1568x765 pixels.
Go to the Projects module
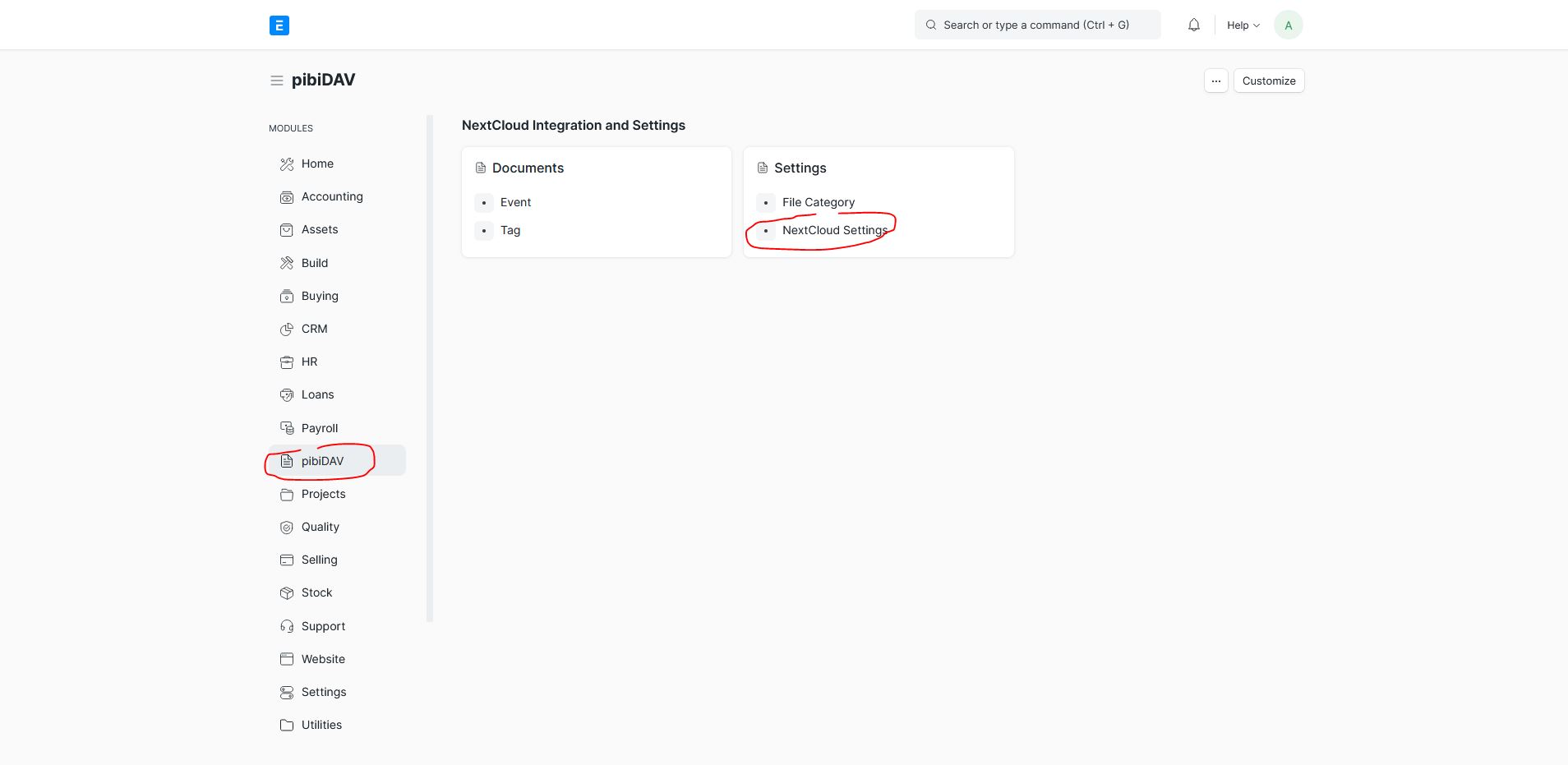[324, 494]
